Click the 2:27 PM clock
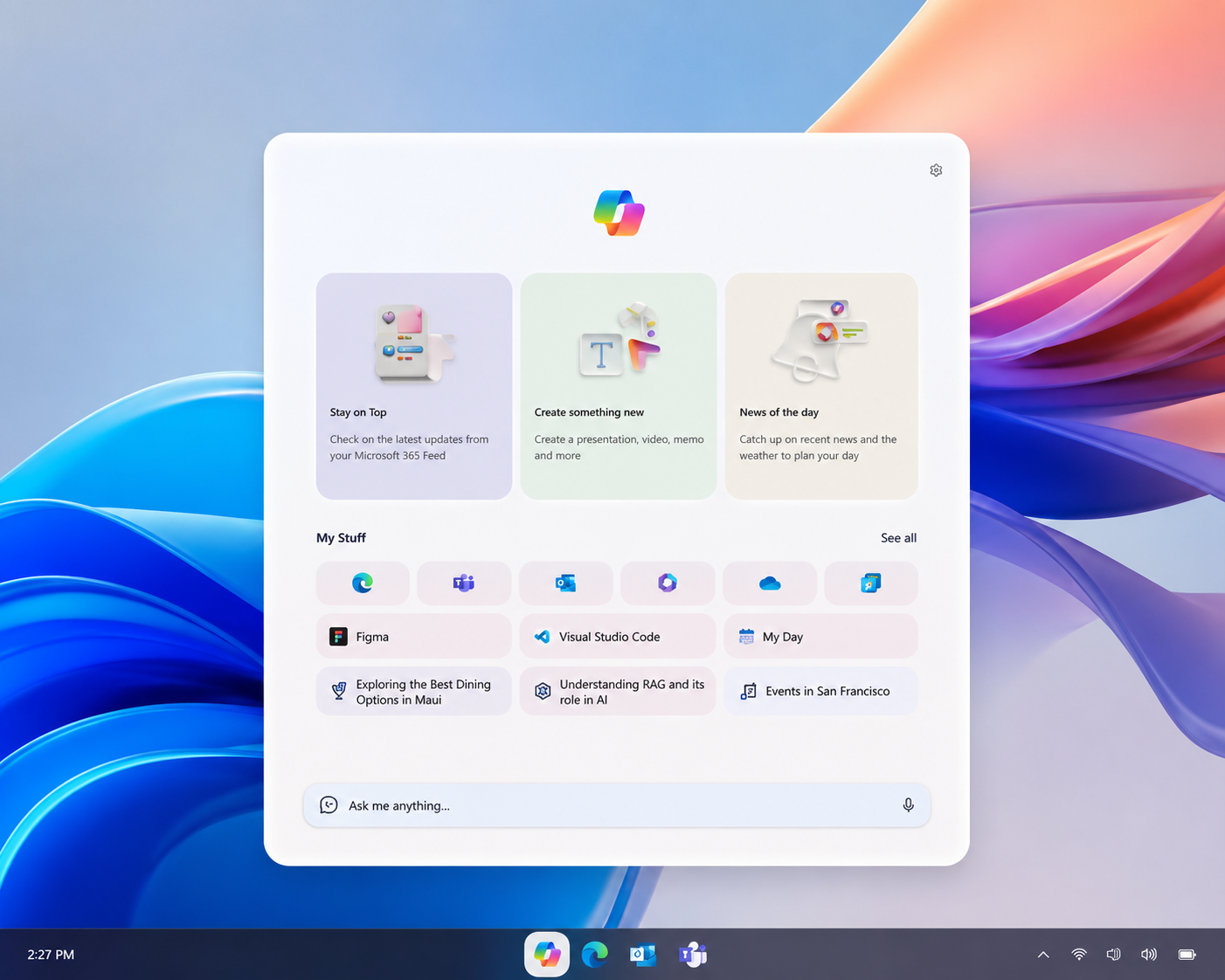The image size is (1225, 980). point(51,955)
